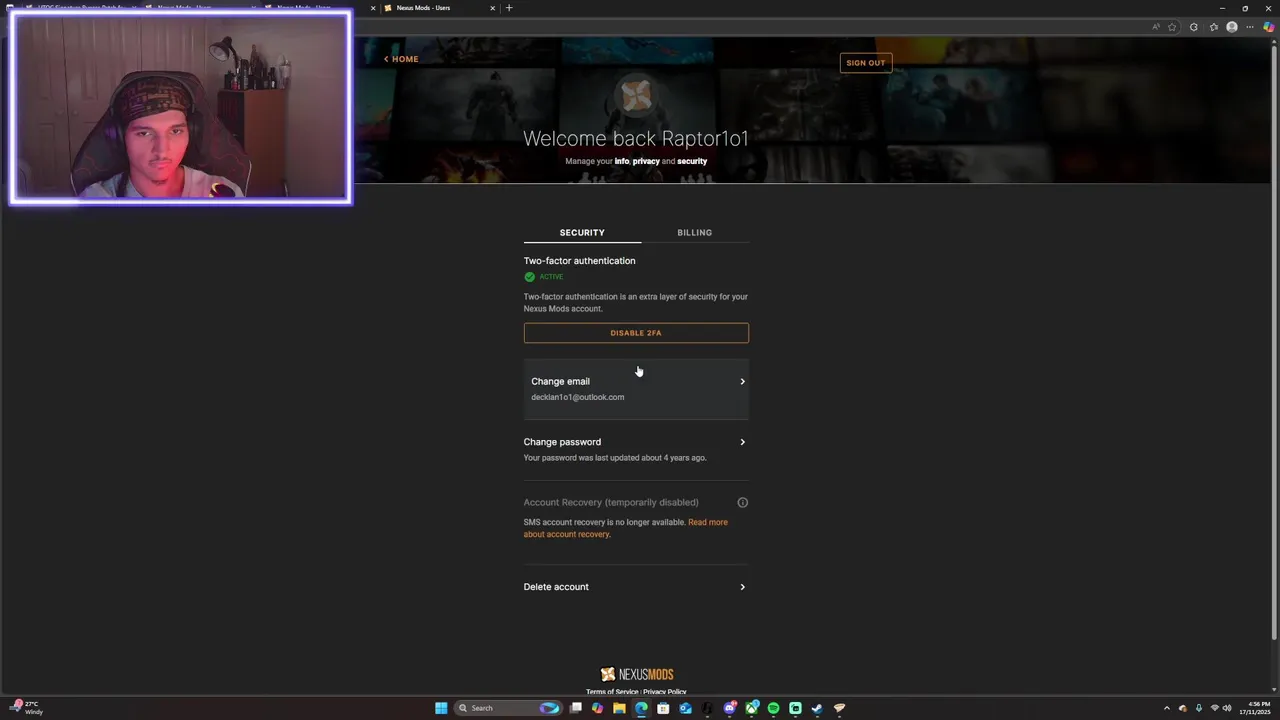The width and height of the screenshot is (1280, 720).
Task: Open Outlook from the taskbar
Action: 685,708
